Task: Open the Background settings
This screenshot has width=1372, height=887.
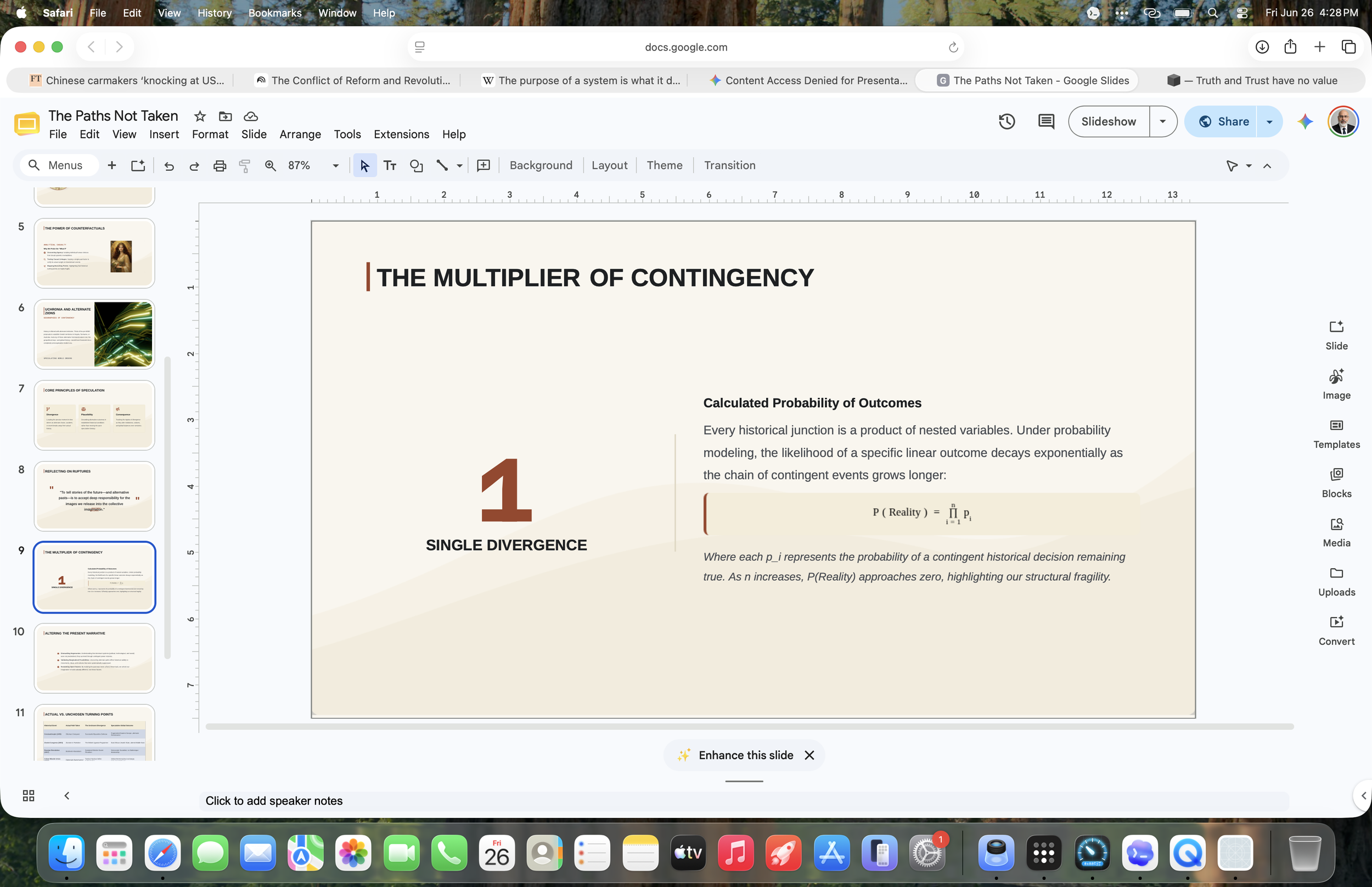Action: click(541, 166)
